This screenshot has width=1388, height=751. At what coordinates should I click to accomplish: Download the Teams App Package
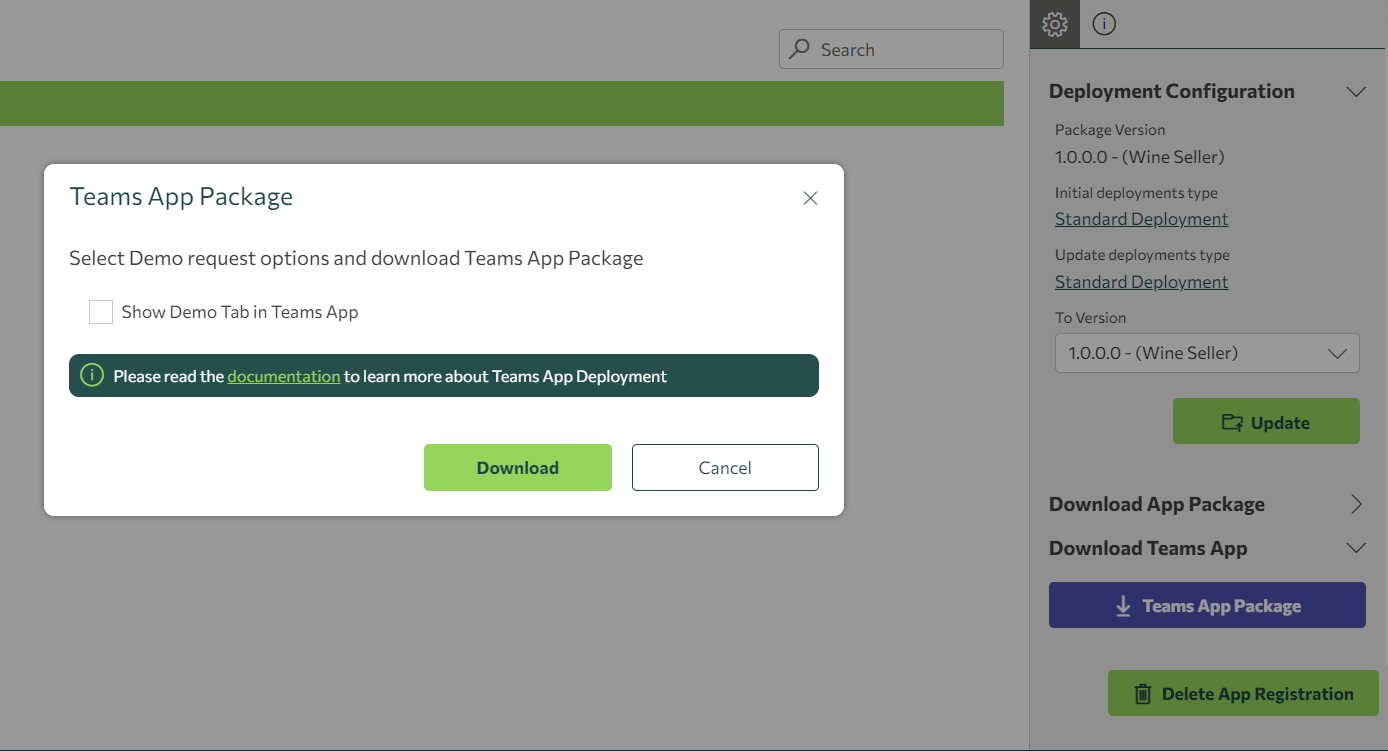[x=518, y=467]
